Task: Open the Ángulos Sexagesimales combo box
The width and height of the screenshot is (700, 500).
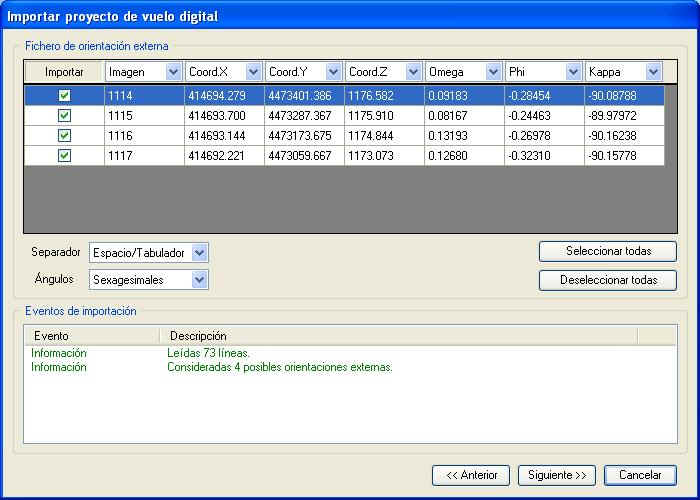Action: 149,280
